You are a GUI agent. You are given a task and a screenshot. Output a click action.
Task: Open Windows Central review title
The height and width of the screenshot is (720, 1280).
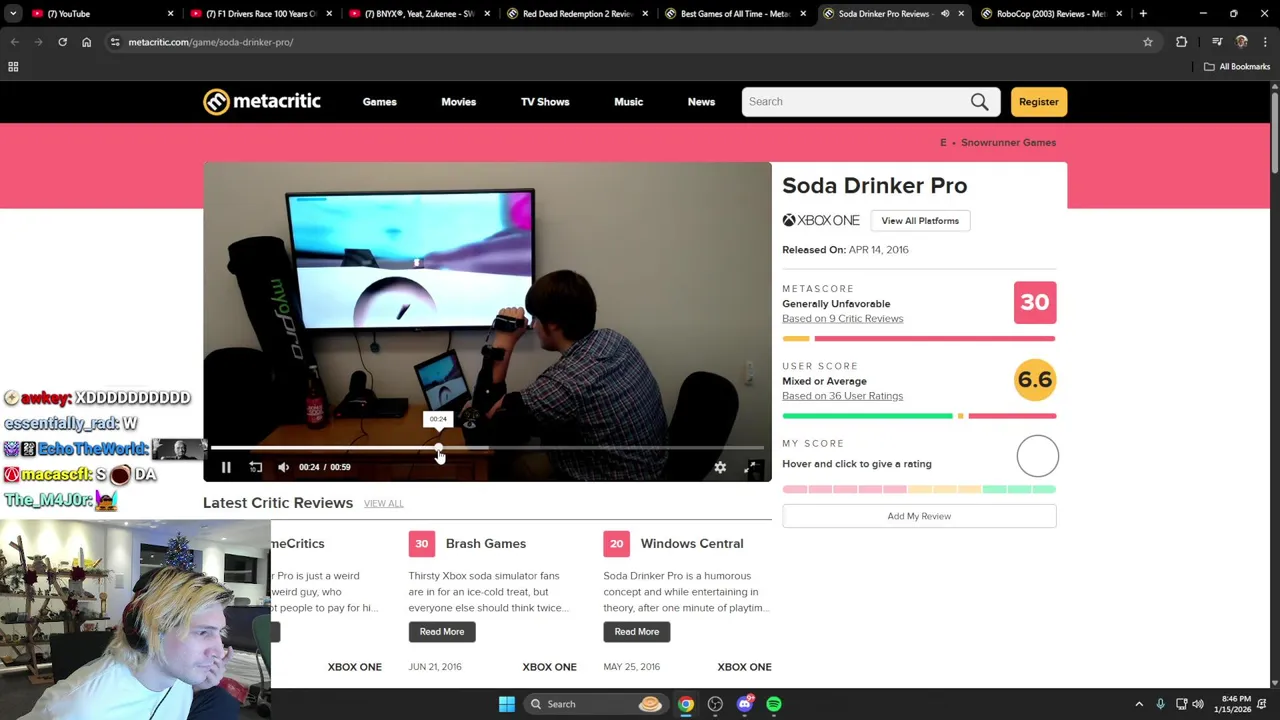pyautogui.click(x=692, y=544)
